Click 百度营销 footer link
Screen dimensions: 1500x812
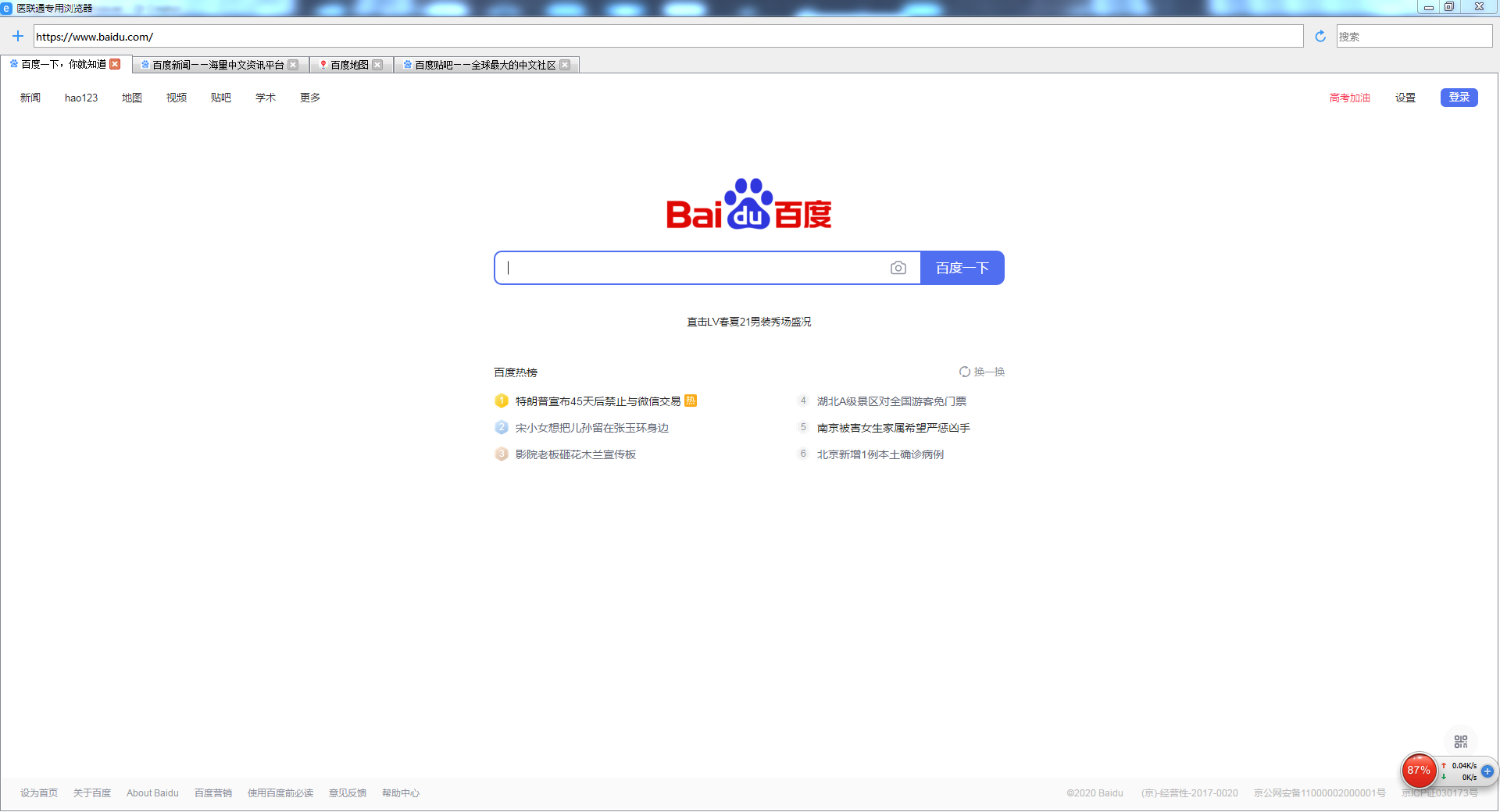[213, 793]
